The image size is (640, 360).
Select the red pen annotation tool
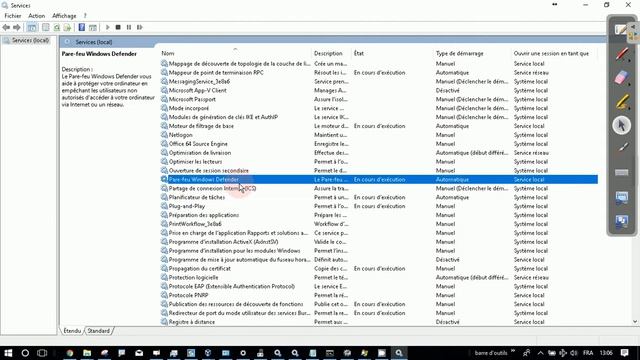click(x=622, y=54)
